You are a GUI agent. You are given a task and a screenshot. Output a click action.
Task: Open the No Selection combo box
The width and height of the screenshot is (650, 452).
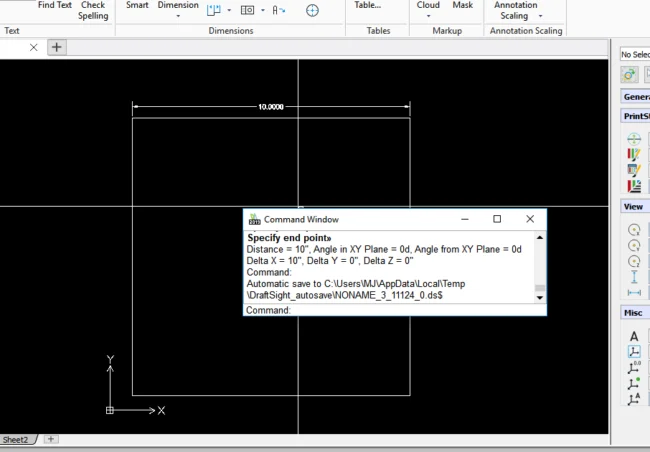pos(634,54)
